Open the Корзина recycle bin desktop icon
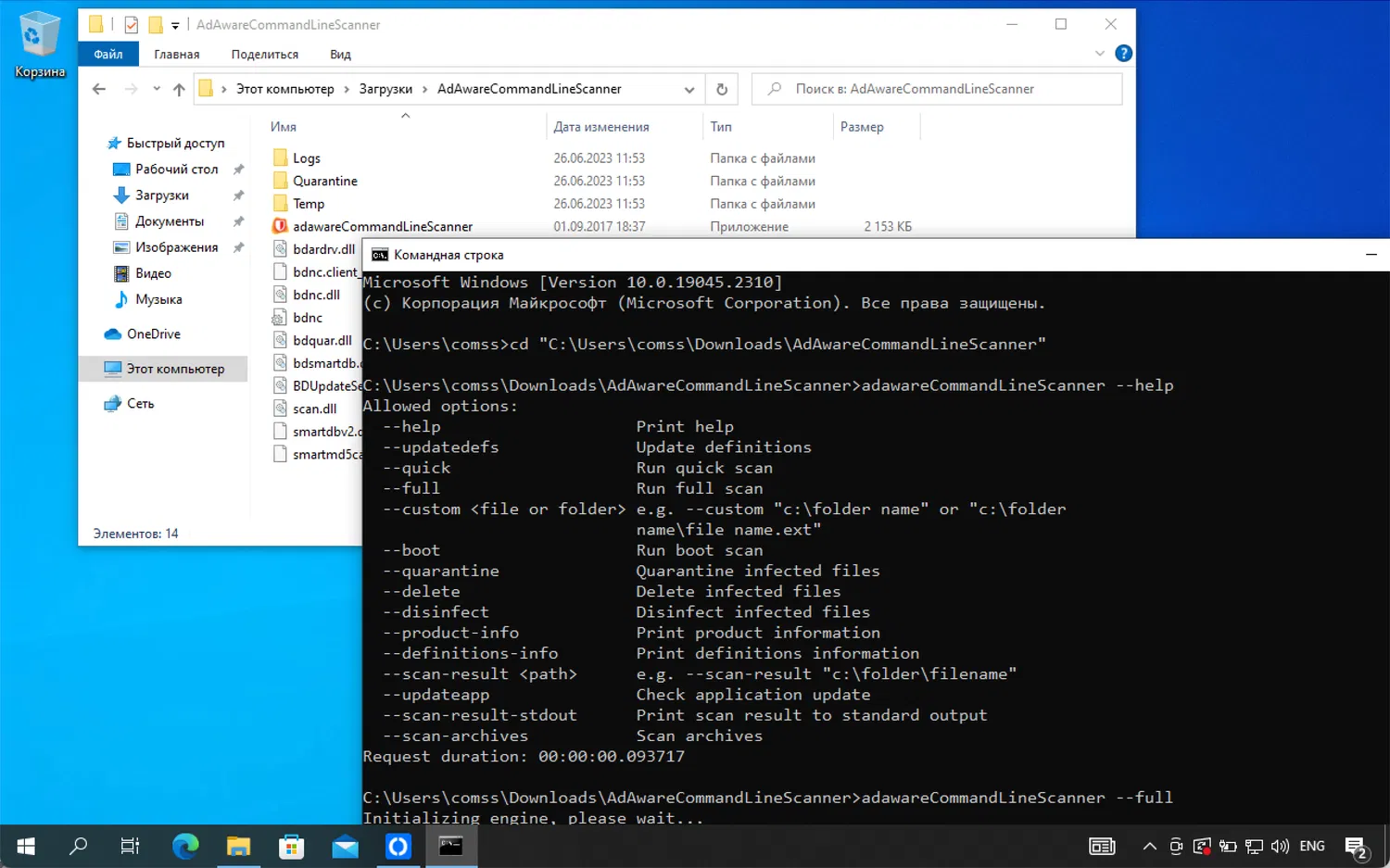Screen dimensions: 1390x868 (40, 44)
